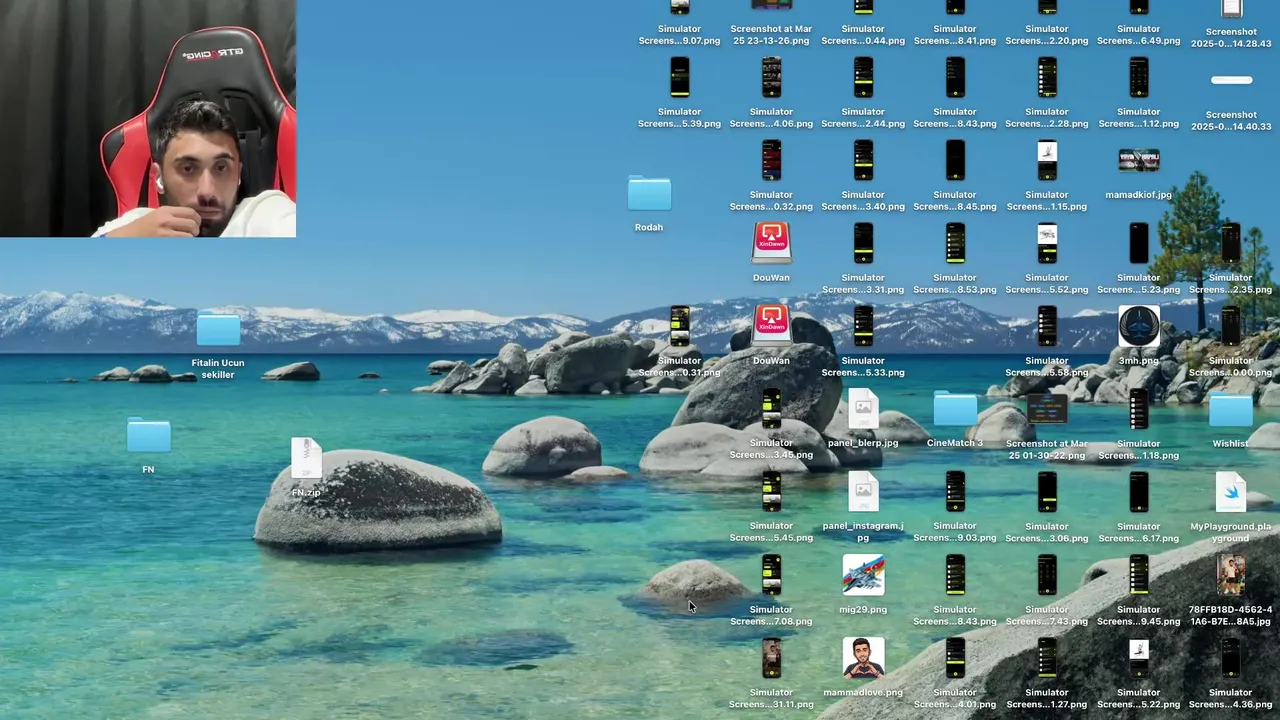Viewport: 1280px width, 720px height.
Task: Select Simulator Screens...0.00.png file
Action: point(1231,326)
